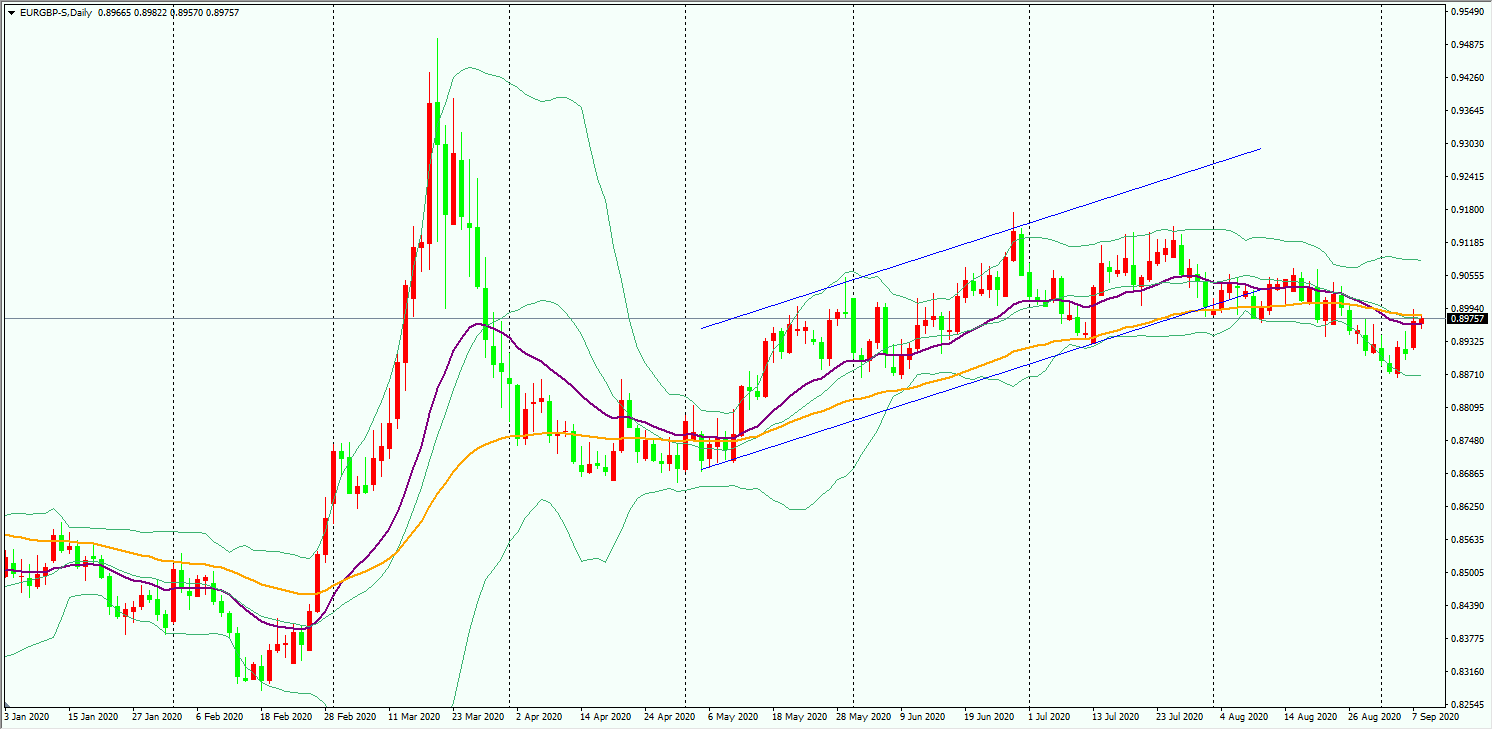Click the 0.90555 price axis label
Screen dimensions: 1493x730
tap(1467, 276)
